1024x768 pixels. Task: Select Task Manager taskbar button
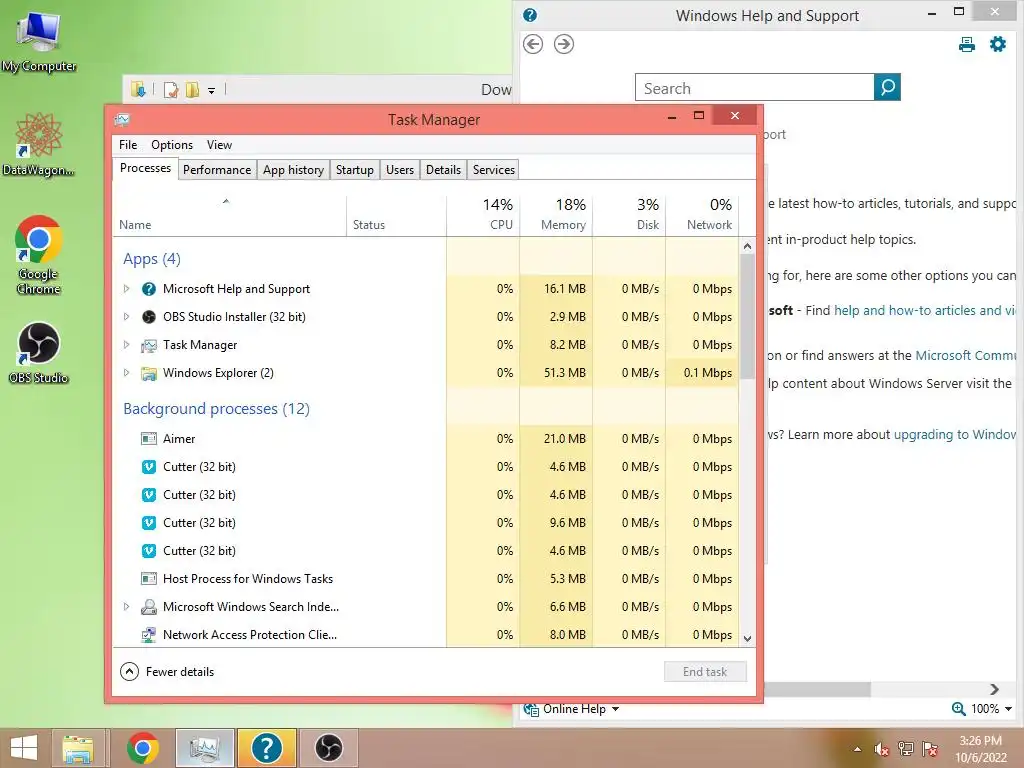tap(204, 748)
